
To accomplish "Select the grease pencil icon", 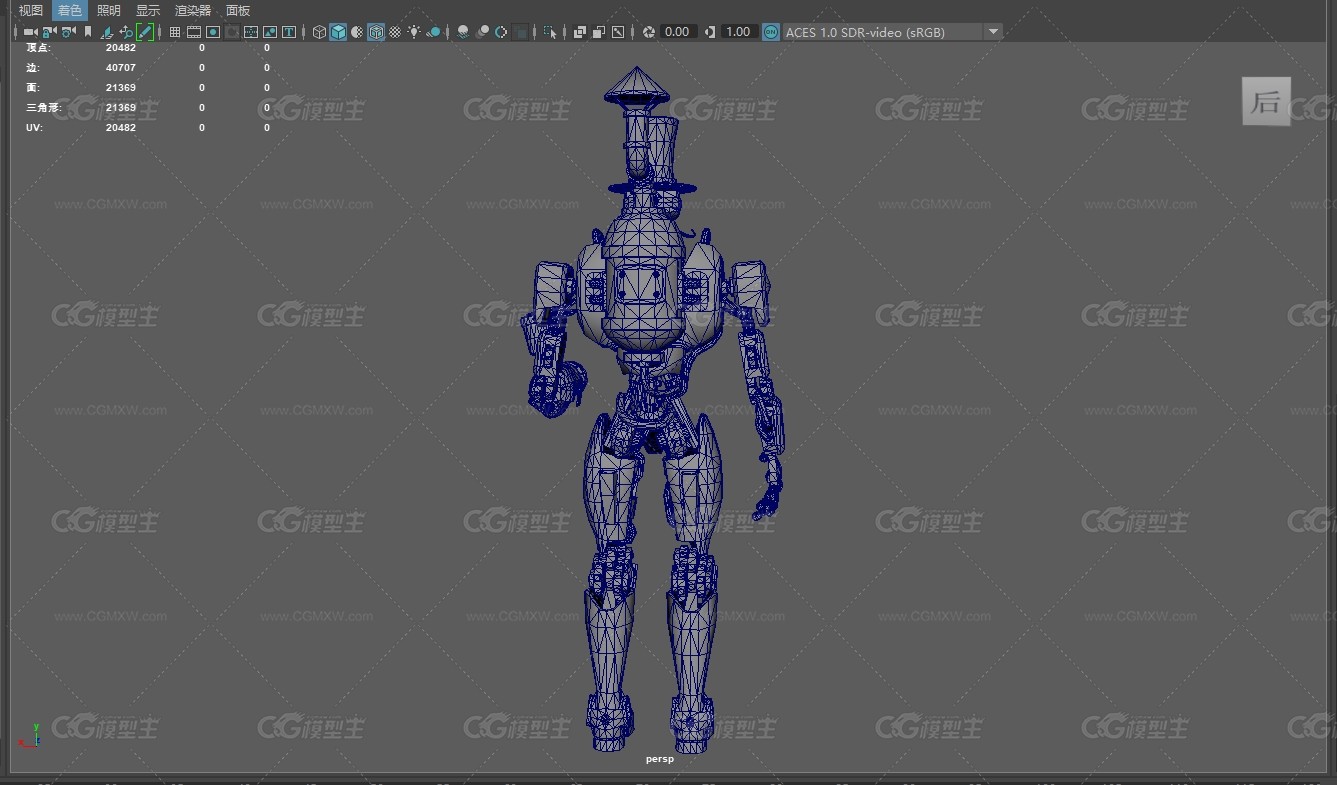I will 145,32.
